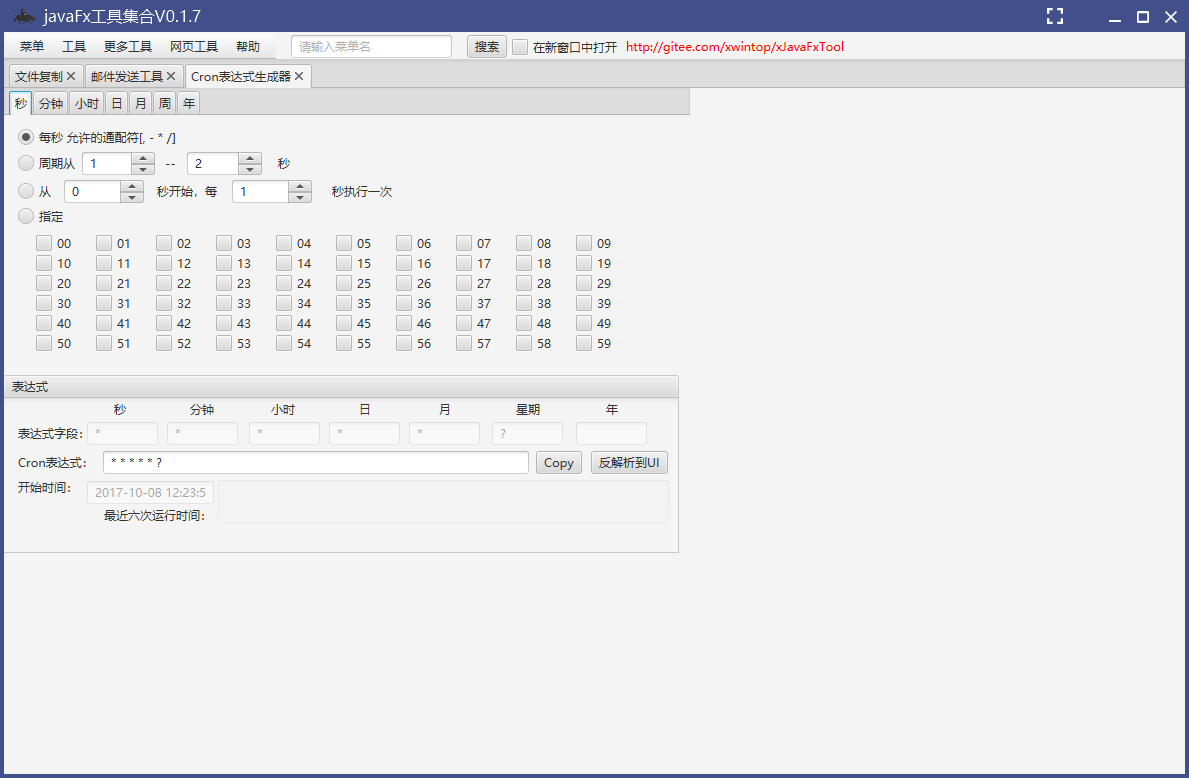This screenshot has height=778, width=1189.
Task: Open the 网页工具 menu
Action: coord(193,47)
